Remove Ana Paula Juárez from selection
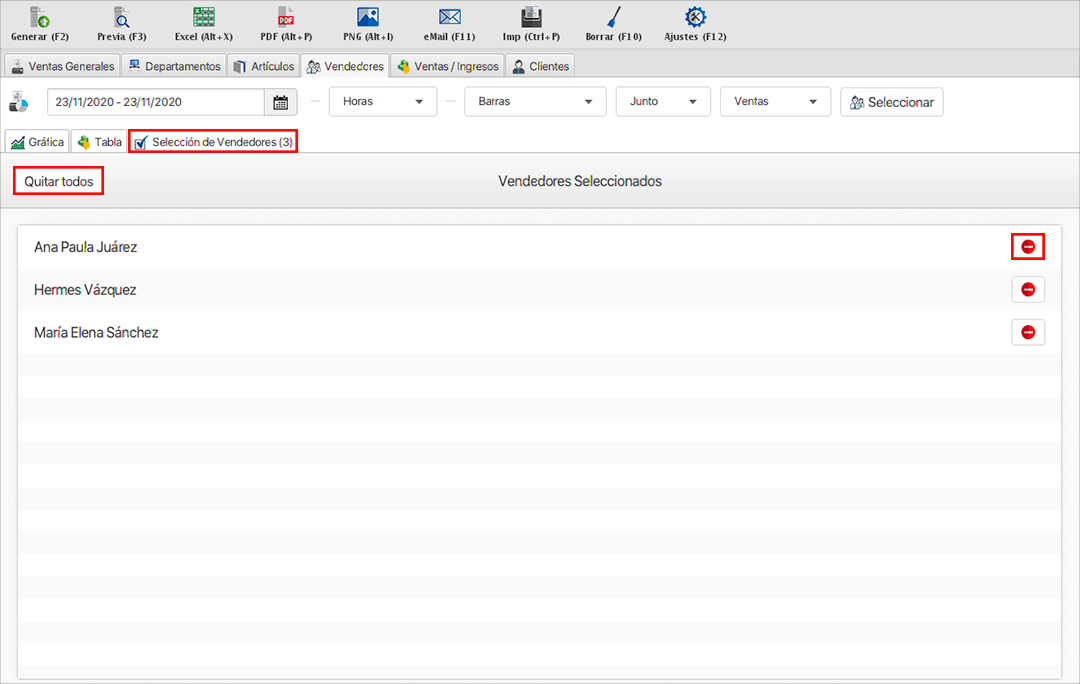The width and height of the screenshot is (1080, 684). 1028,246
